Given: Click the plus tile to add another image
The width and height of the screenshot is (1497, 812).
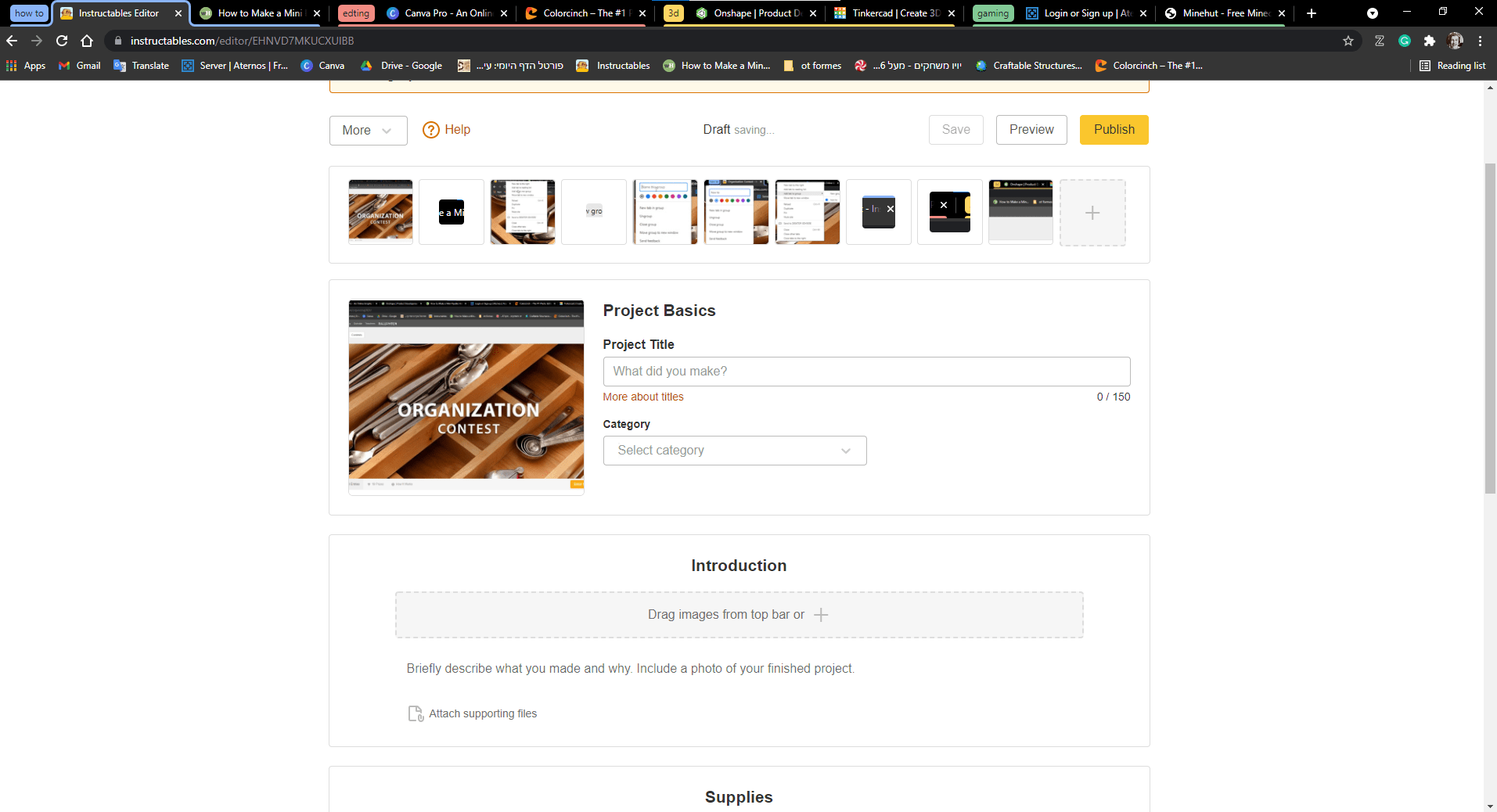Looking at the screenshot, I should click(1092, 212).
